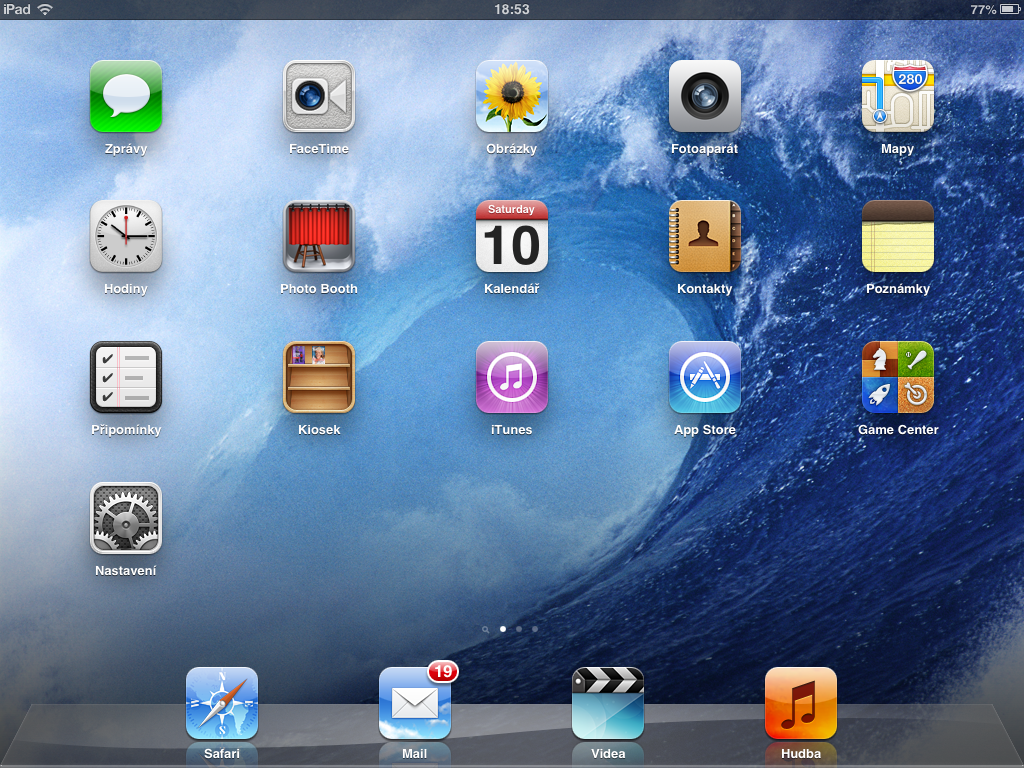
Task: Open Game Center
Action: [x=897, y=378]
